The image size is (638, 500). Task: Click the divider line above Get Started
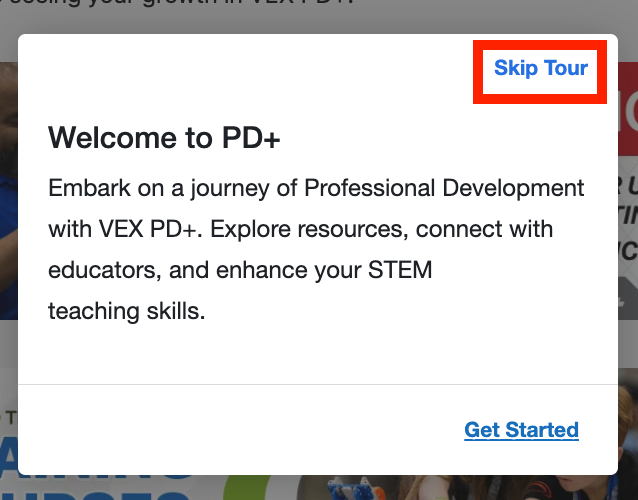click(x=318, y=384)
